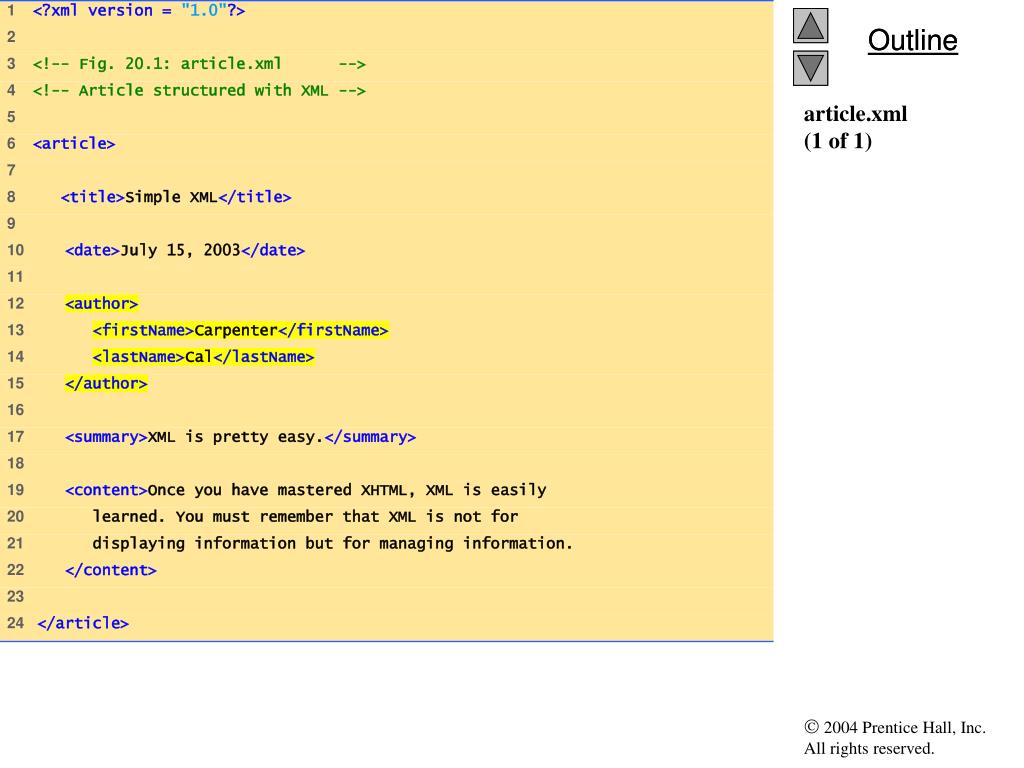1024x768 pixels.
Task: Click the title line 'Simple XML'
Action: [x=176, y=197]
